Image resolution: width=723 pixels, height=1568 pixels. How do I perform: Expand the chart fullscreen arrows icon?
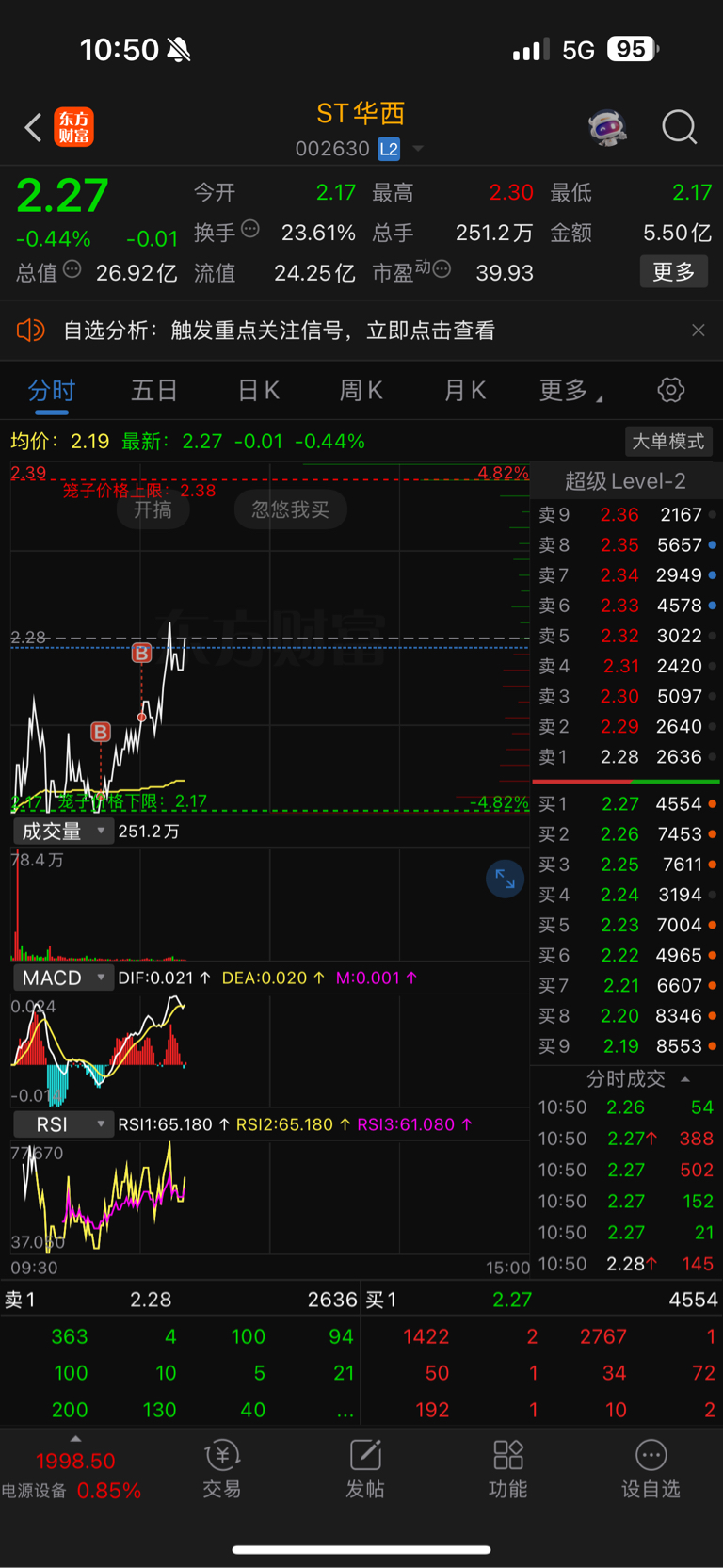point(506,879)
